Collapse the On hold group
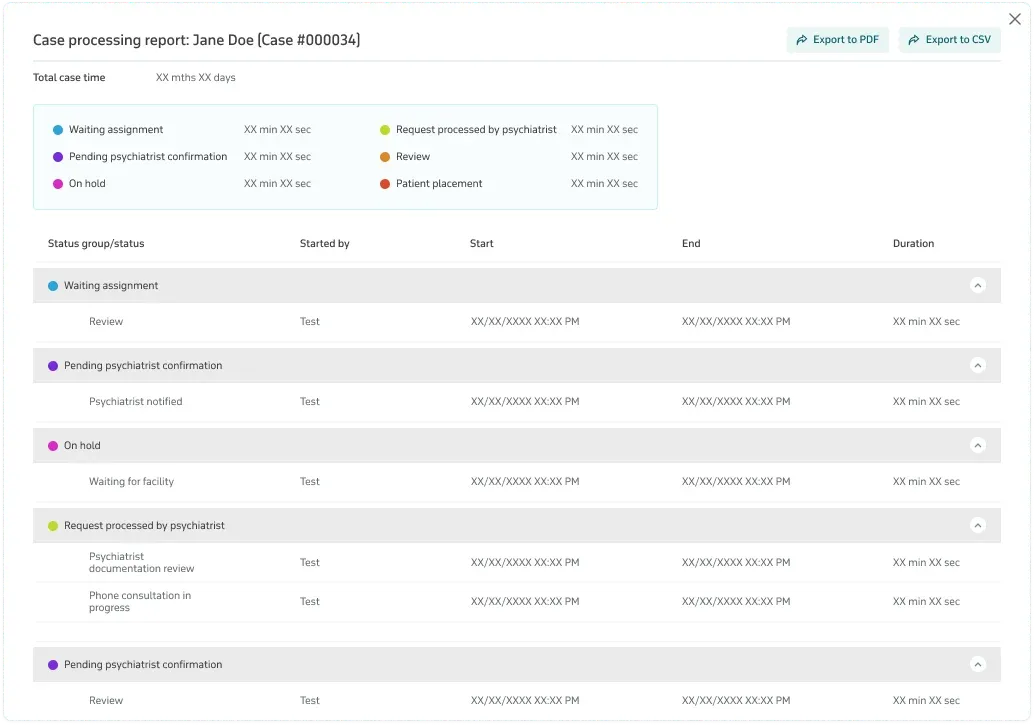This screenshot has height=725, width=1034. click(x=978, y=445)
